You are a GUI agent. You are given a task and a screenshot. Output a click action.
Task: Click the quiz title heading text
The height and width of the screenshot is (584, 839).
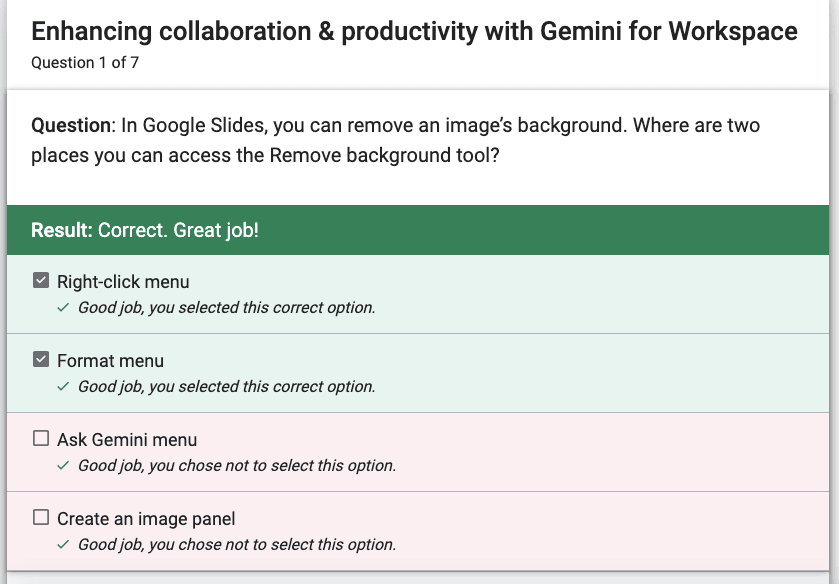[414, 31]
